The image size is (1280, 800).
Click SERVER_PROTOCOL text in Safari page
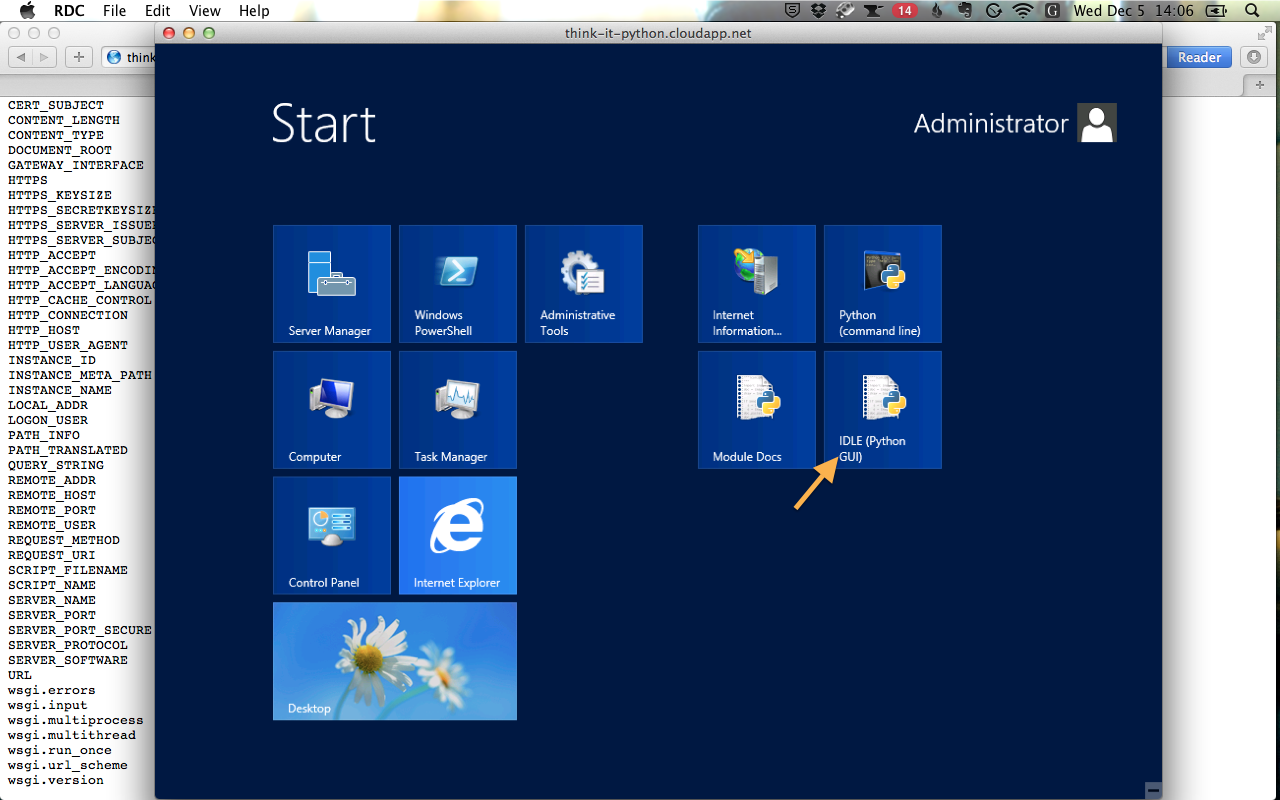click(x=68, y=645)
